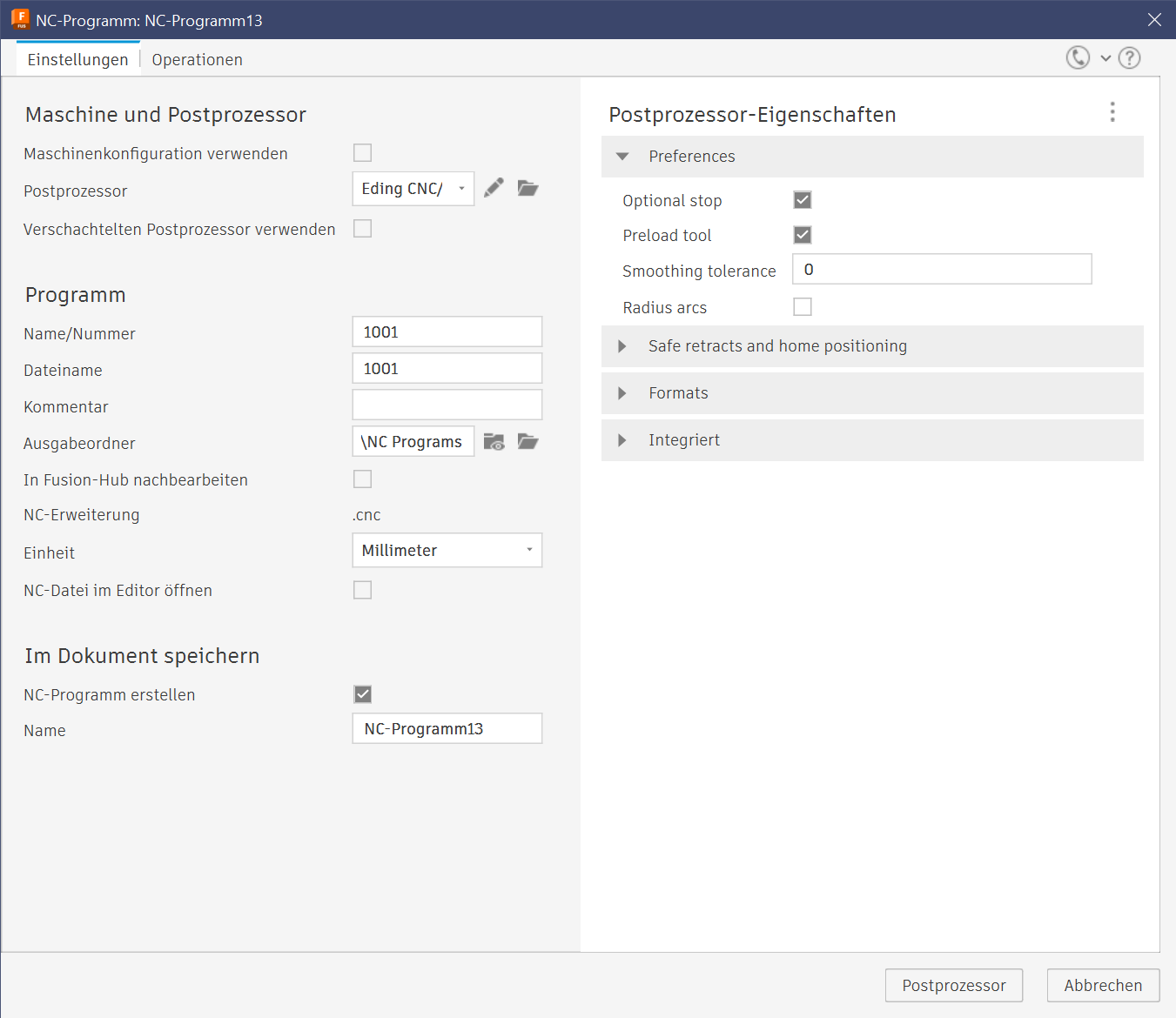Click the Smoothing tolerance label
1176x1018 pixels.
click(699, 271)
